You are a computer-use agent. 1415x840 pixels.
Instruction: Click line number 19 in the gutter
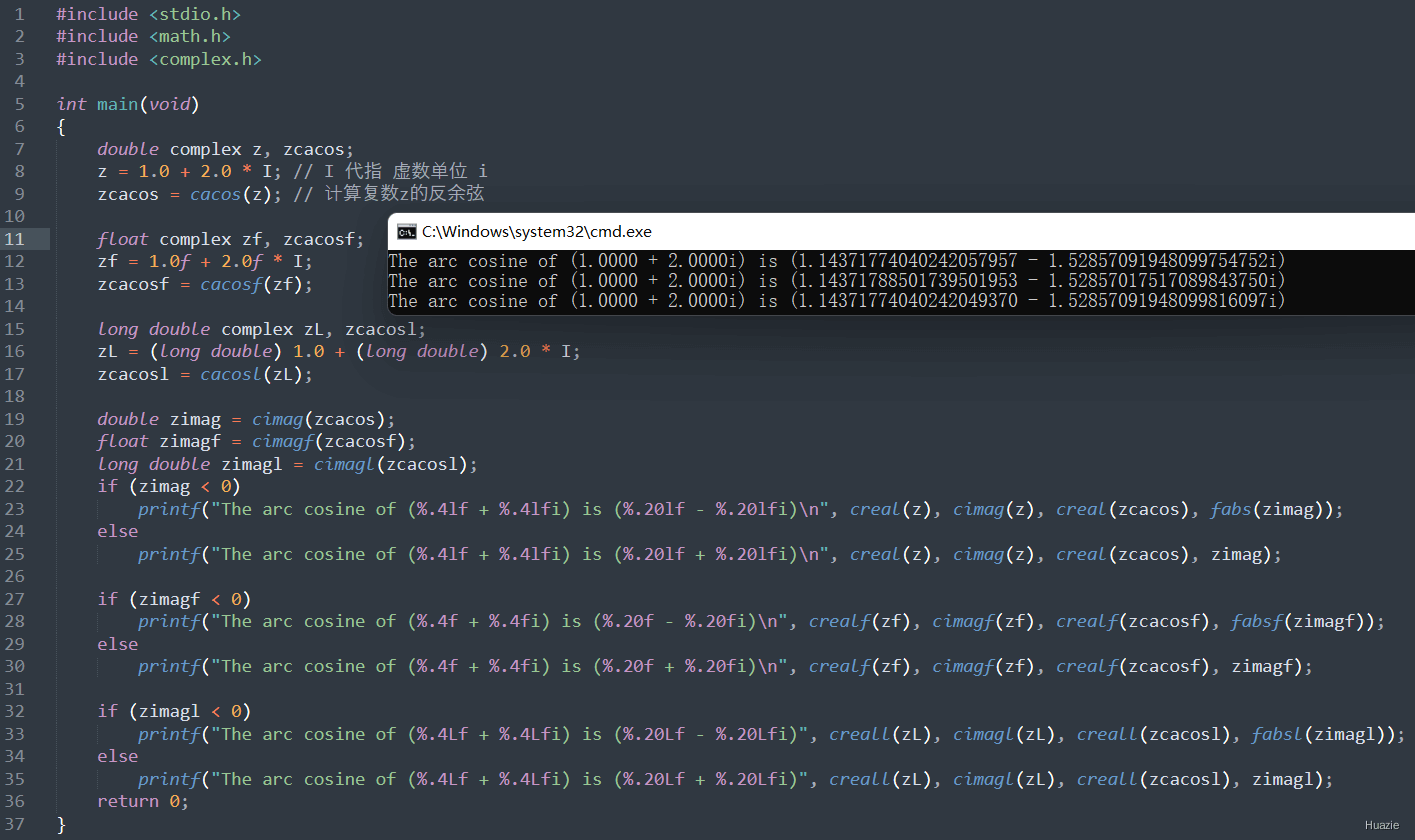[15, 419]
